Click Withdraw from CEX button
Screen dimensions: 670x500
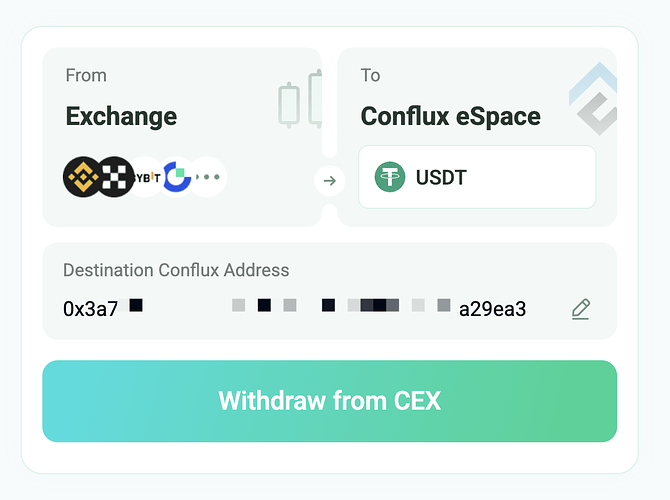tap(329, 401)
